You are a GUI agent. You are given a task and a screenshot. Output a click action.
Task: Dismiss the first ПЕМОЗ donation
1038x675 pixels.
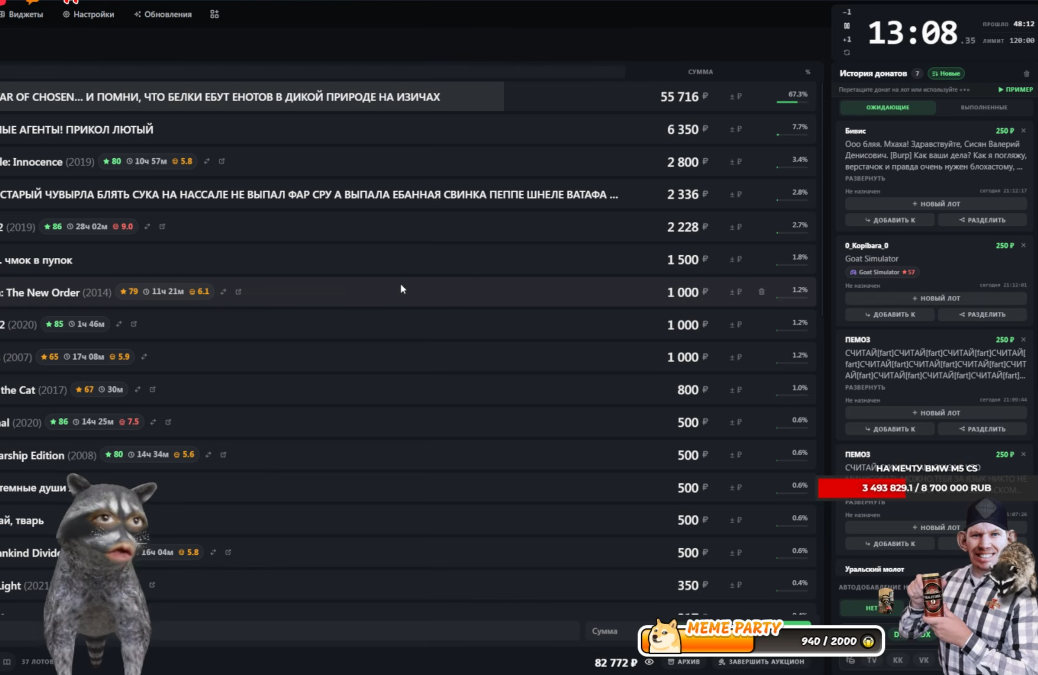tap(1023, 339)
